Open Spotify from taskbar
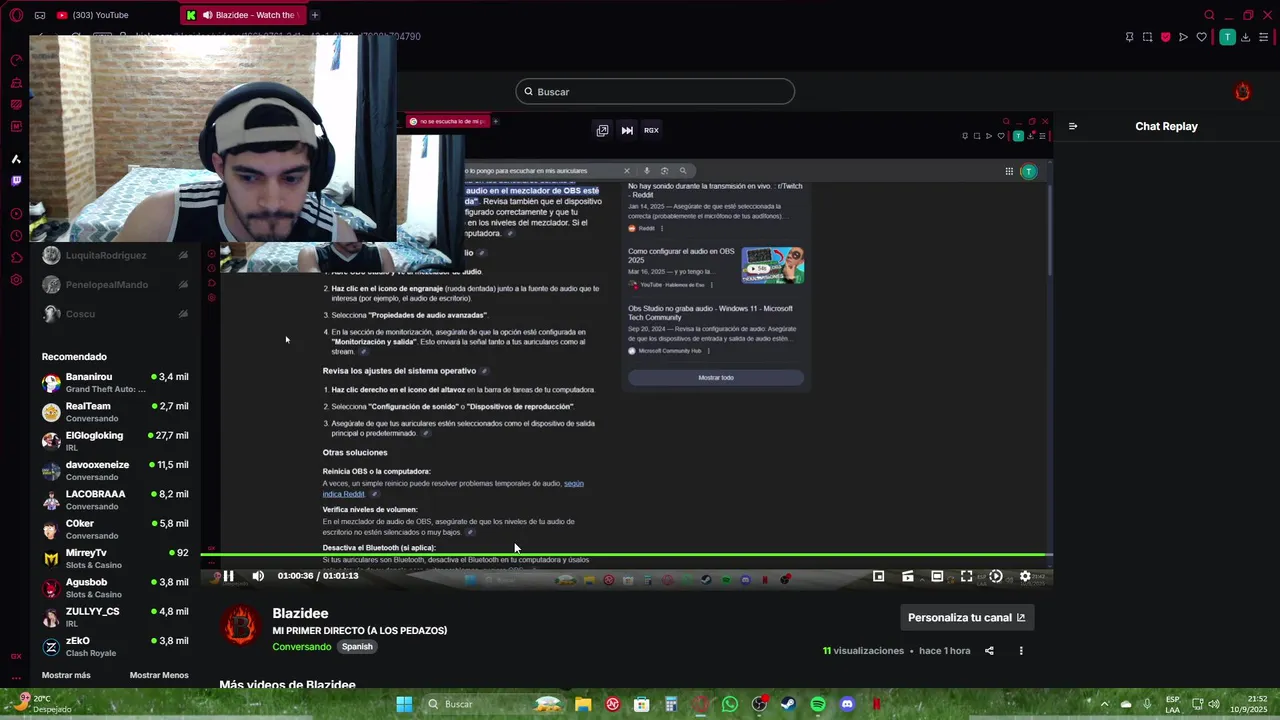This screenshot has width=1280, height=720. click(818, 704)
